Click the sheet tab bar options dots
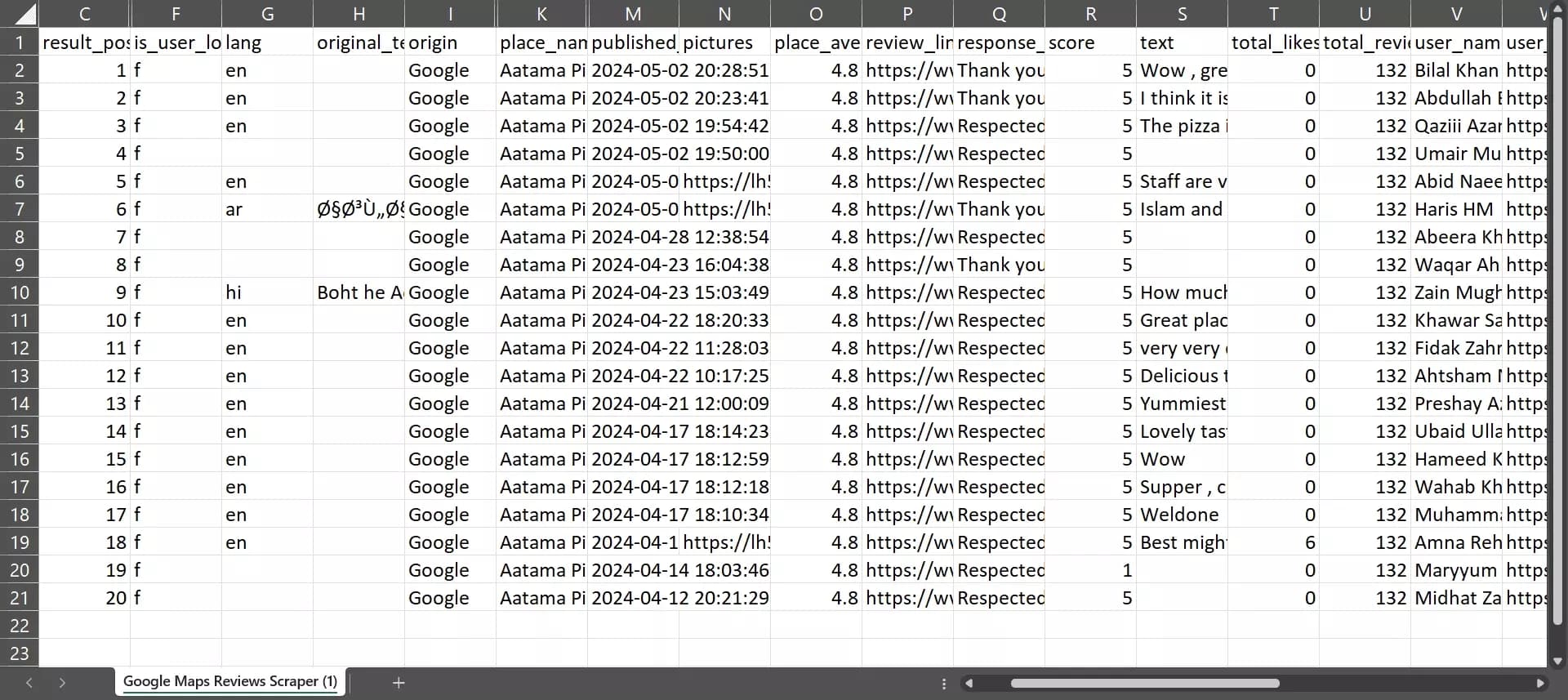 coord(944,684)
